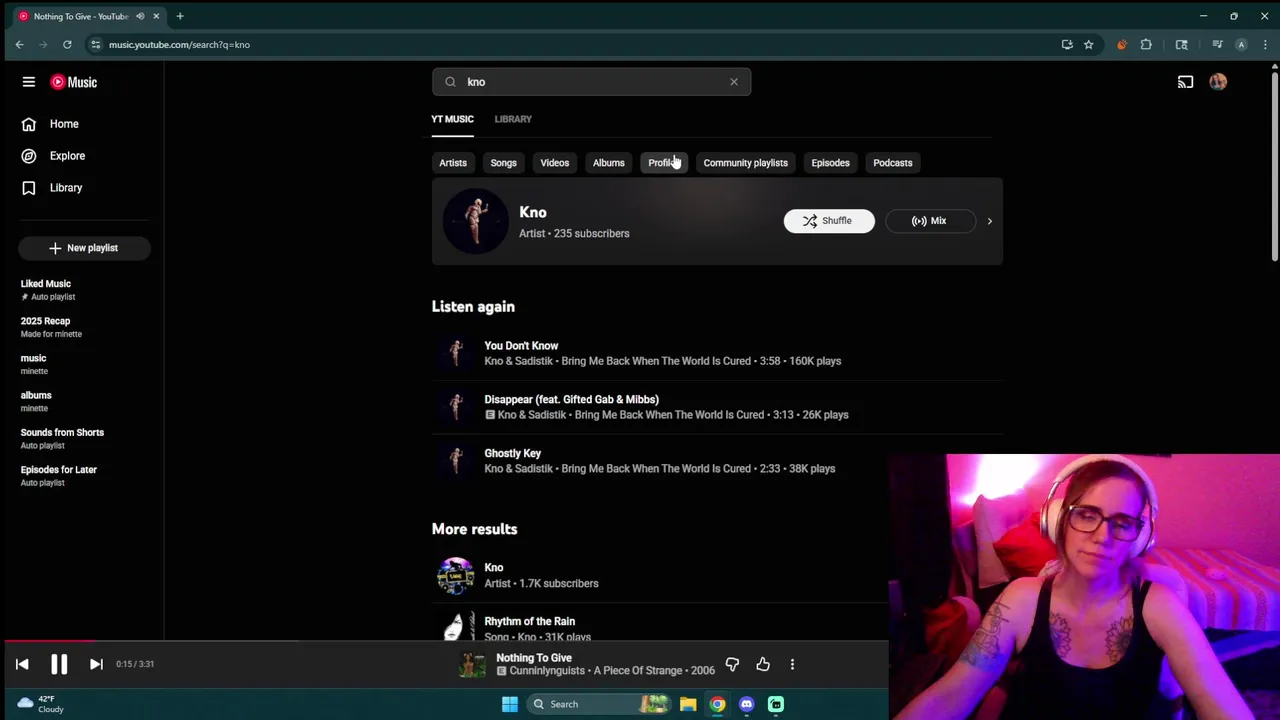Image resolution: width=1280 pixels, height=720 pixels.
Task: Mute tab via speaker icon
Action: click(x=140, y=16)
